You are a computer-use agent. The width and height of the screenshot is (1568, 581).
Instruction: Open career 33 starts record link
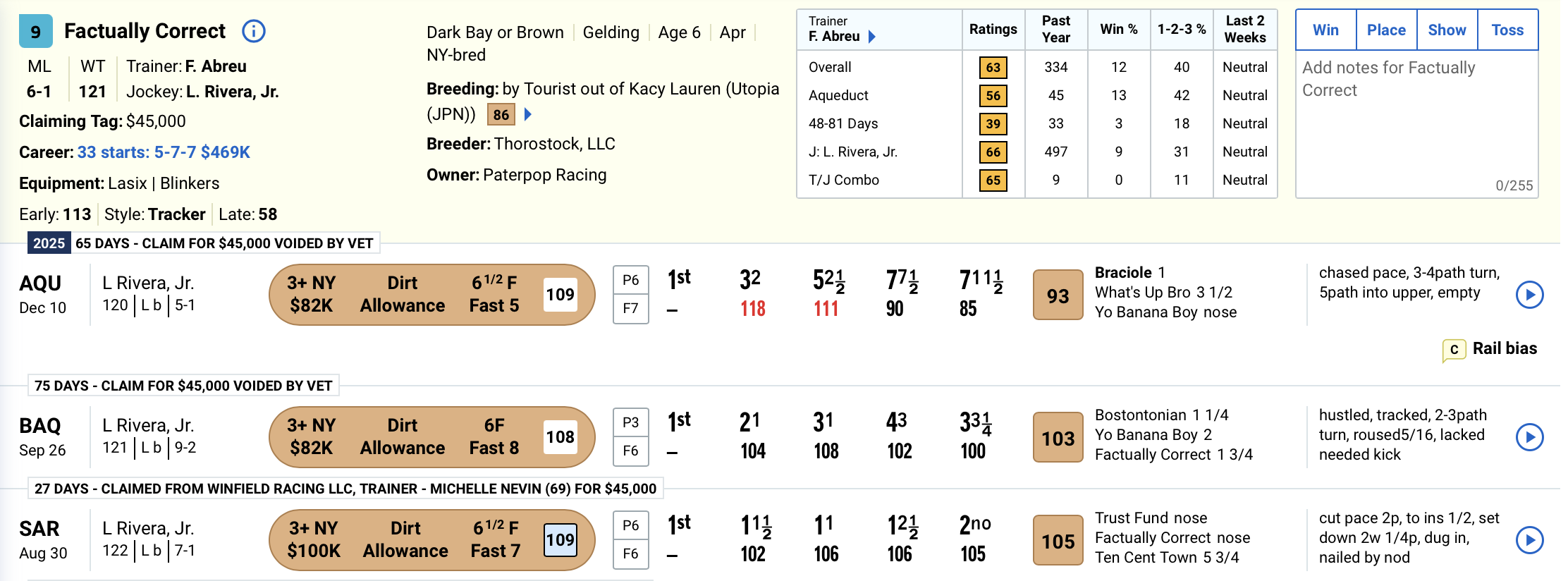pos(163,152)
